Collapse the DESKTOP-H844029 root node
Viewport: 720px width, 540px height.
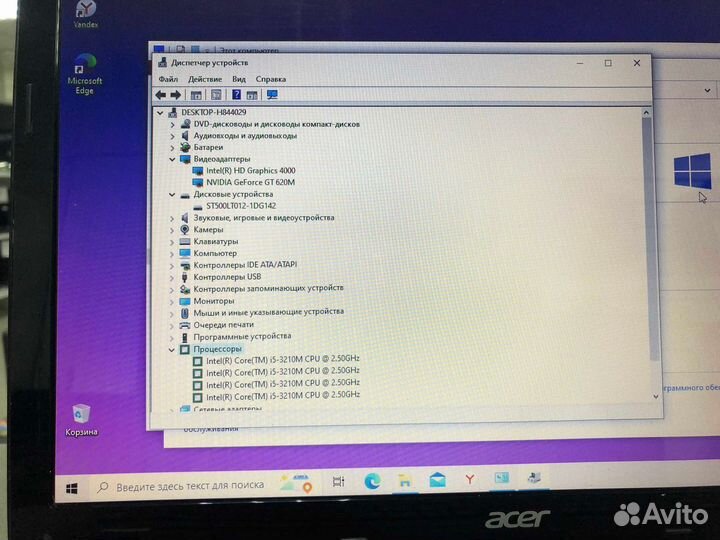[160, 112]
